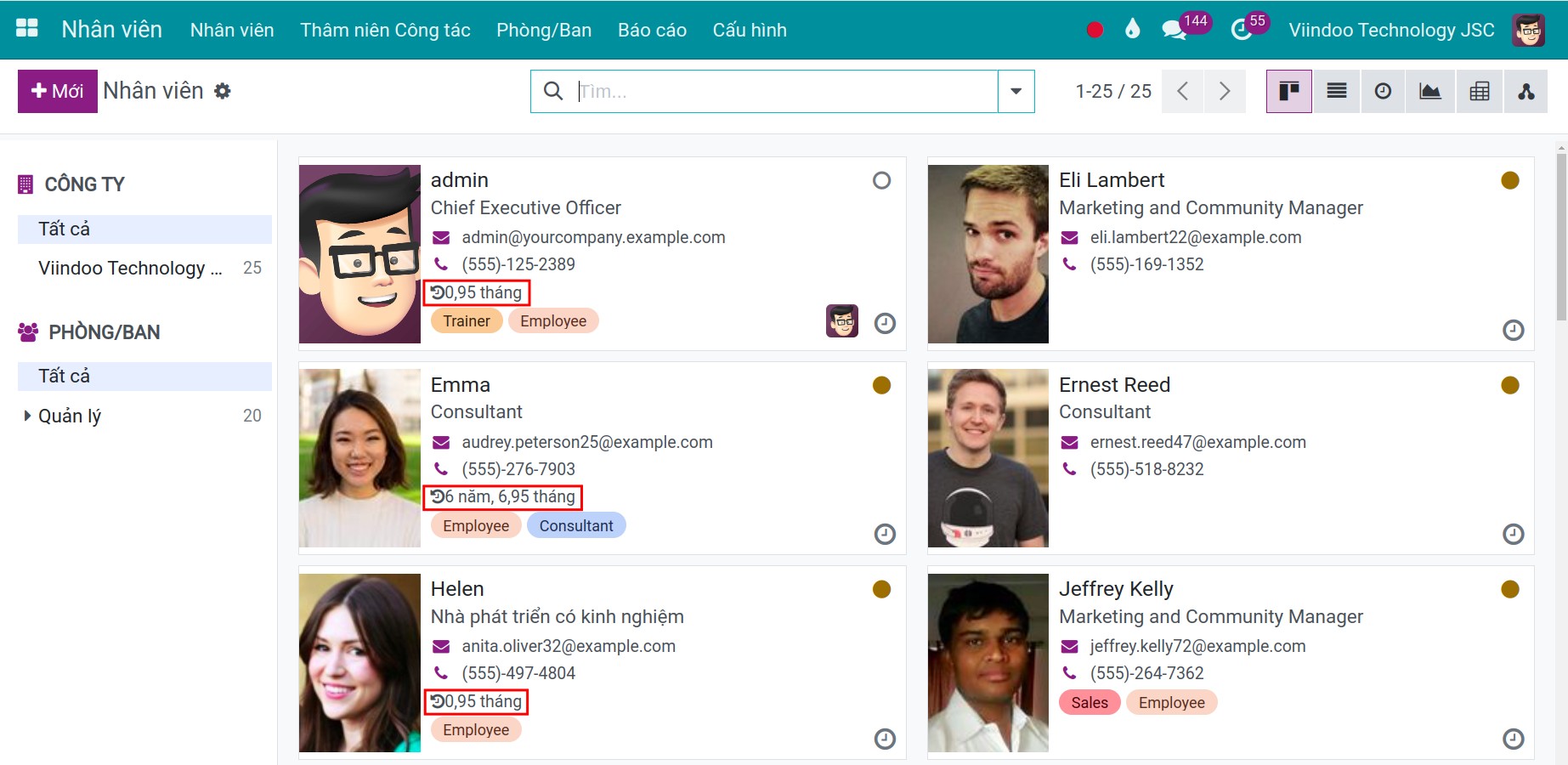Image resolution: width=1568 pixels, height=765 pixels.
Task: Click Ernest Reed's presence status dot
Action: pyautogui.click(x=1510, y=385)
